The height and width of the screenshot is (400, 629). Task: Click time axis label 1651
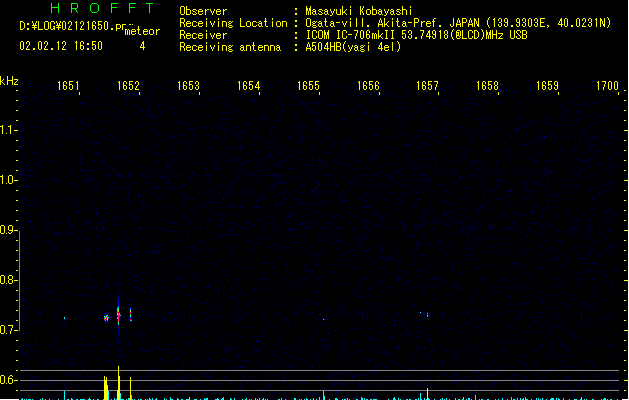click(68, 86)
